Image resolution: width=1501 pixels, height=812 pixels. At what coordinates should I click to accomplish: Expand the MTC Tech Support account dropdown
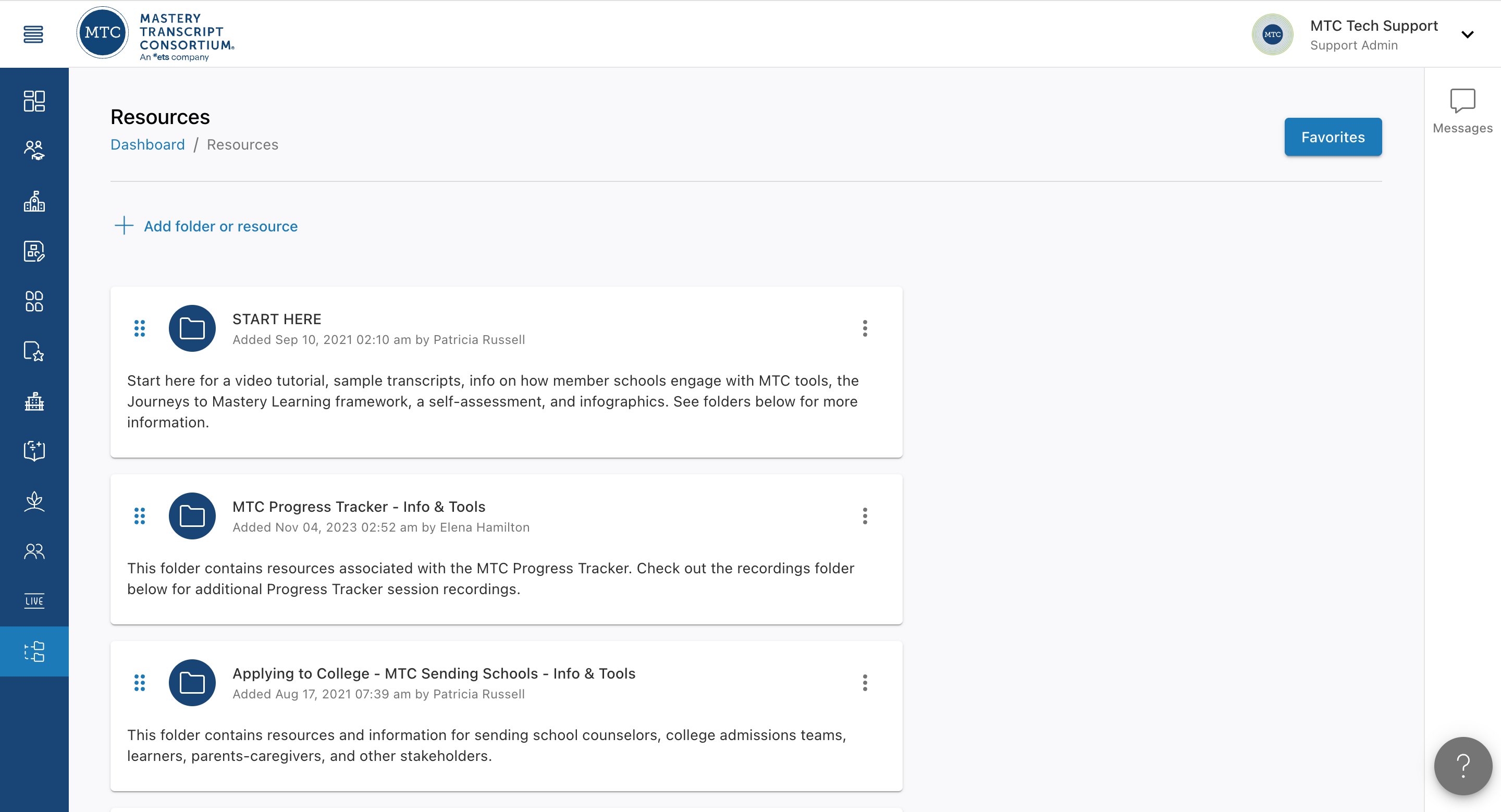click(1467, 34)
